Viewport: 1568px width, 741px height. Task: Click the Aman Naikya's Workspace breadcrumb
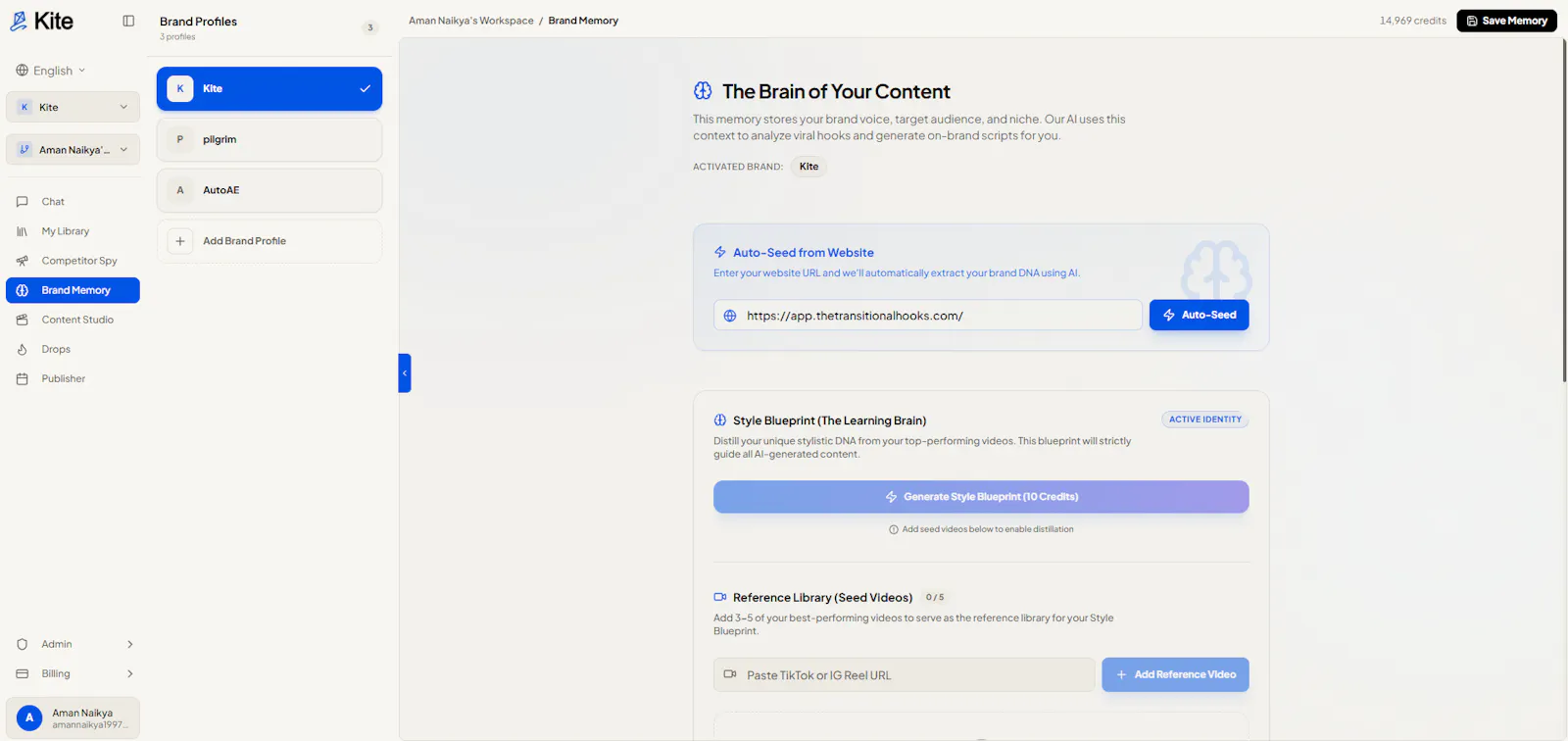coord(471,21)
